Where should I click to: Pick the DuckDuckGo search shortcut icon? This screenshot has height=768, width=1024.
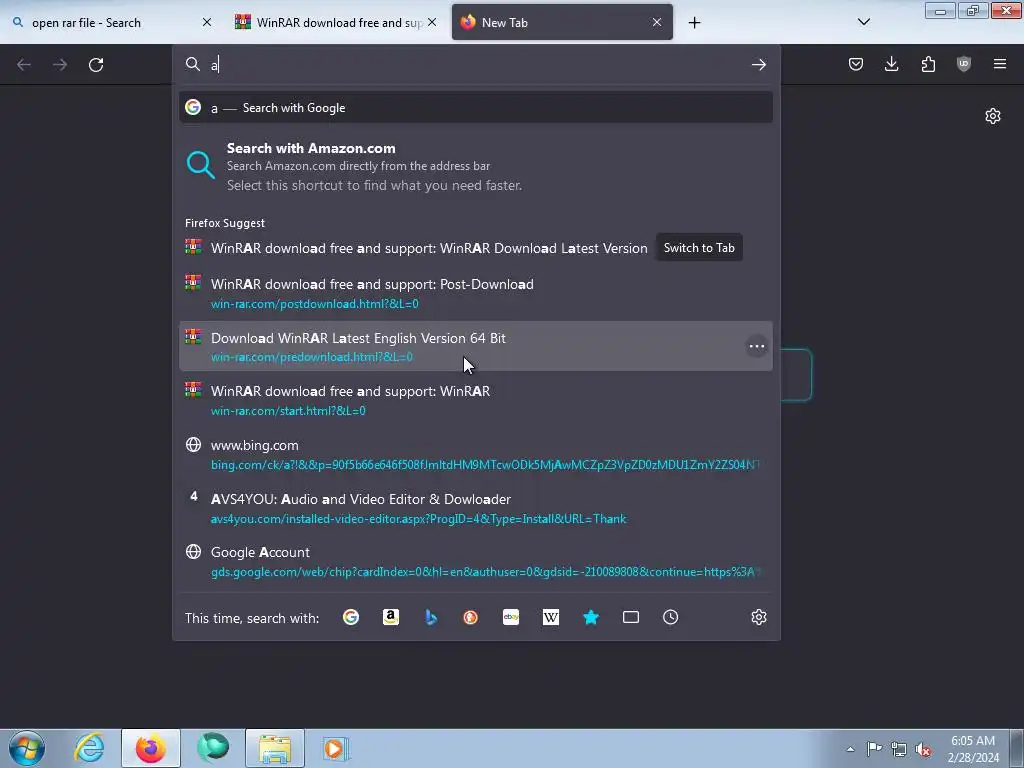click(x=471, y=617)
